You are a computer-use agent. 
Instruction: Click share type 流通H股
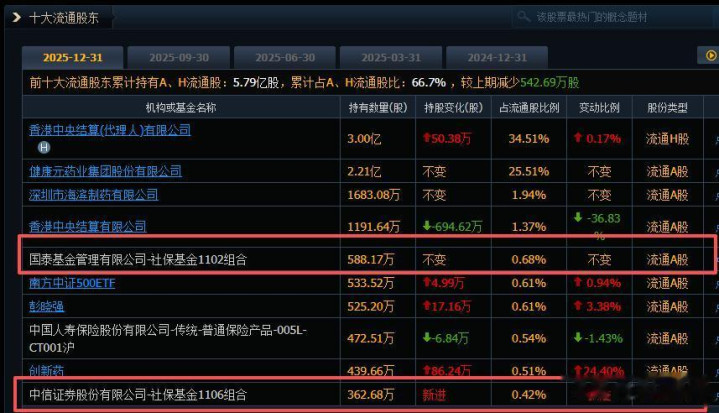[x=667, y=138]
